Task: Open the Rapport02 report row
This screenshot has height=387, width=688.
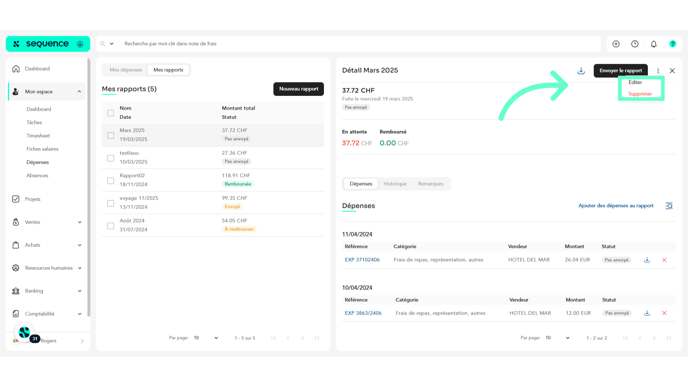Action: click(x=213, y=180)
